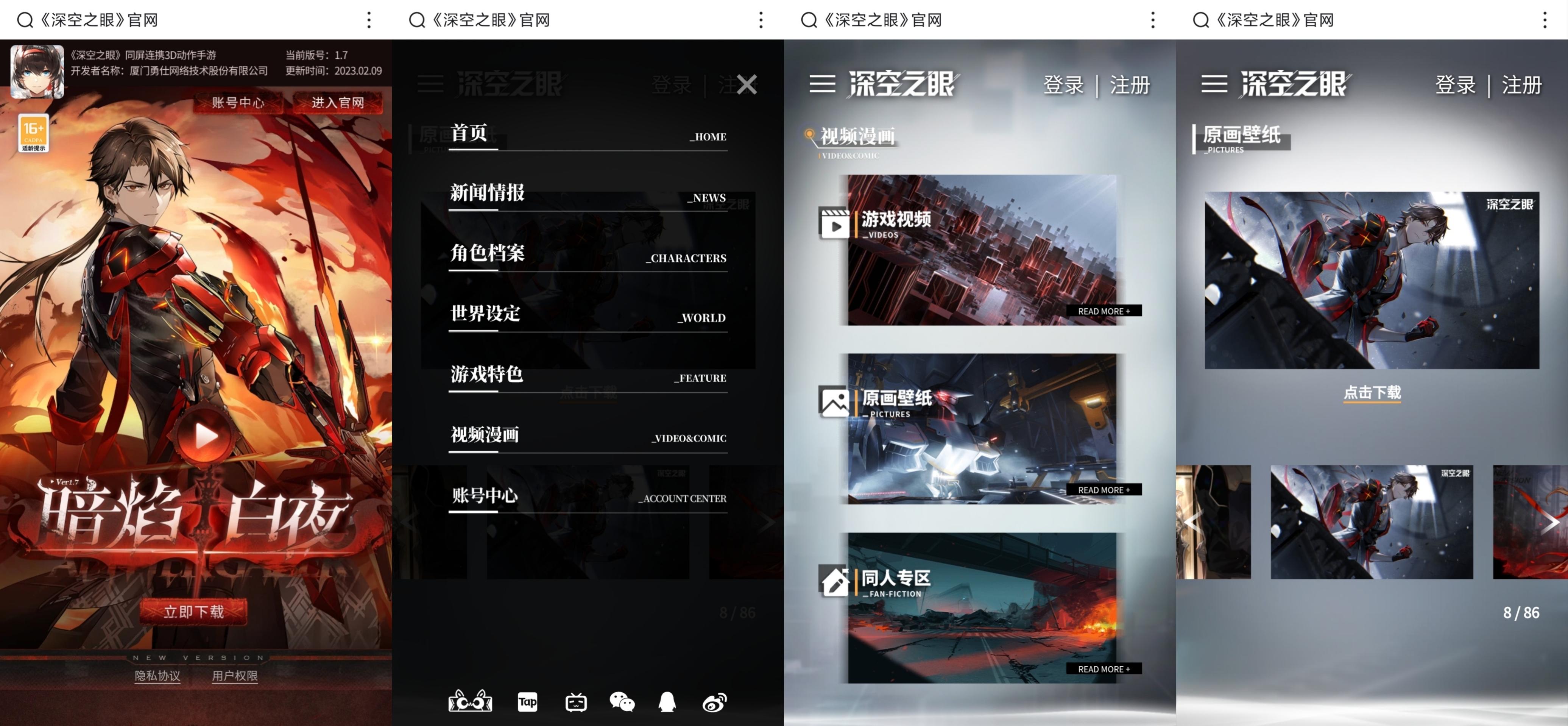Click 点击下载 under the wallpaper
The image size is (1568, 726).
pos(1372,392)
